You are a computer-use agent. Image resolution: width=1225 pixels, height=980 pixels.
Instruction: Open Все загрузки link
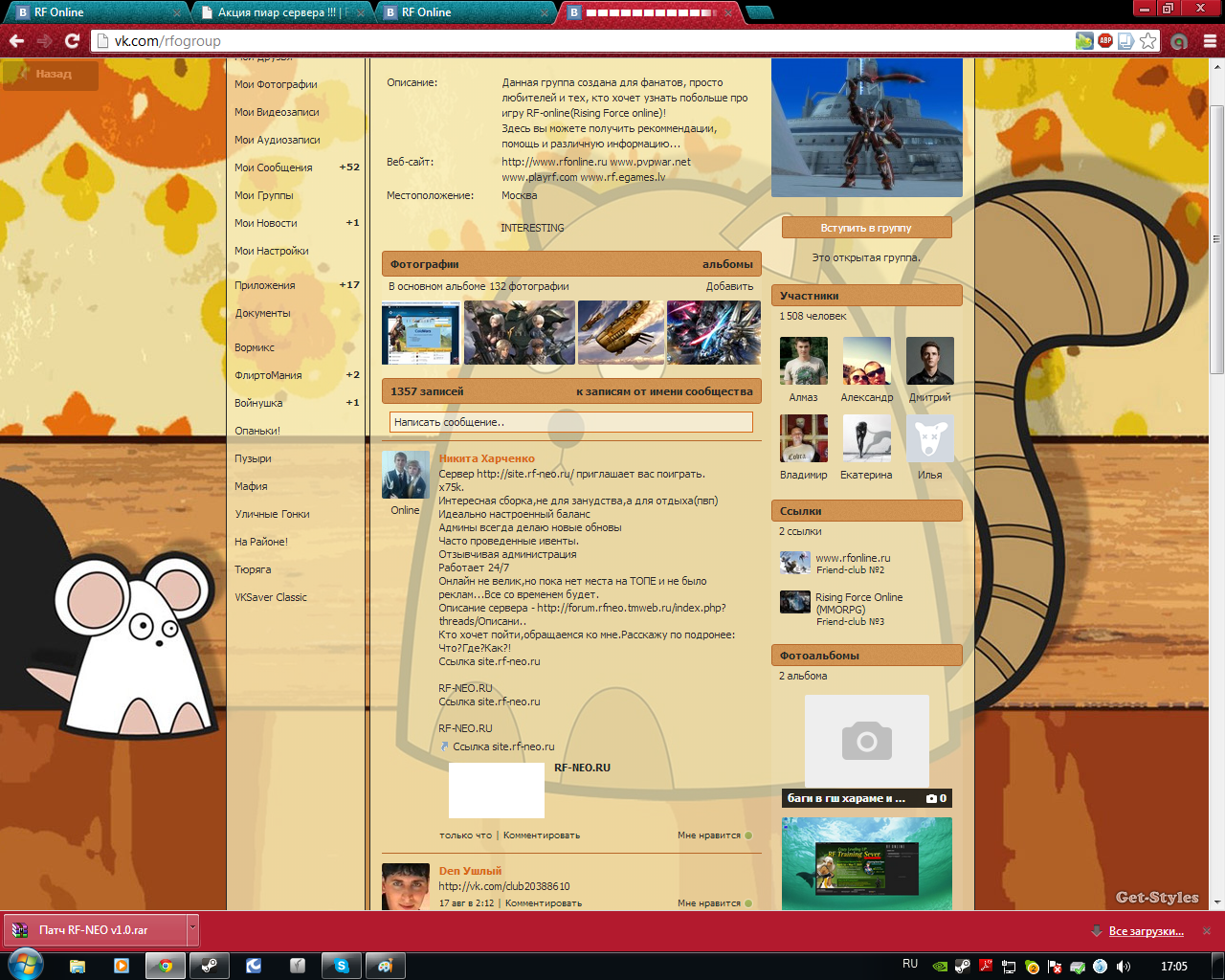pos(1147,931)
